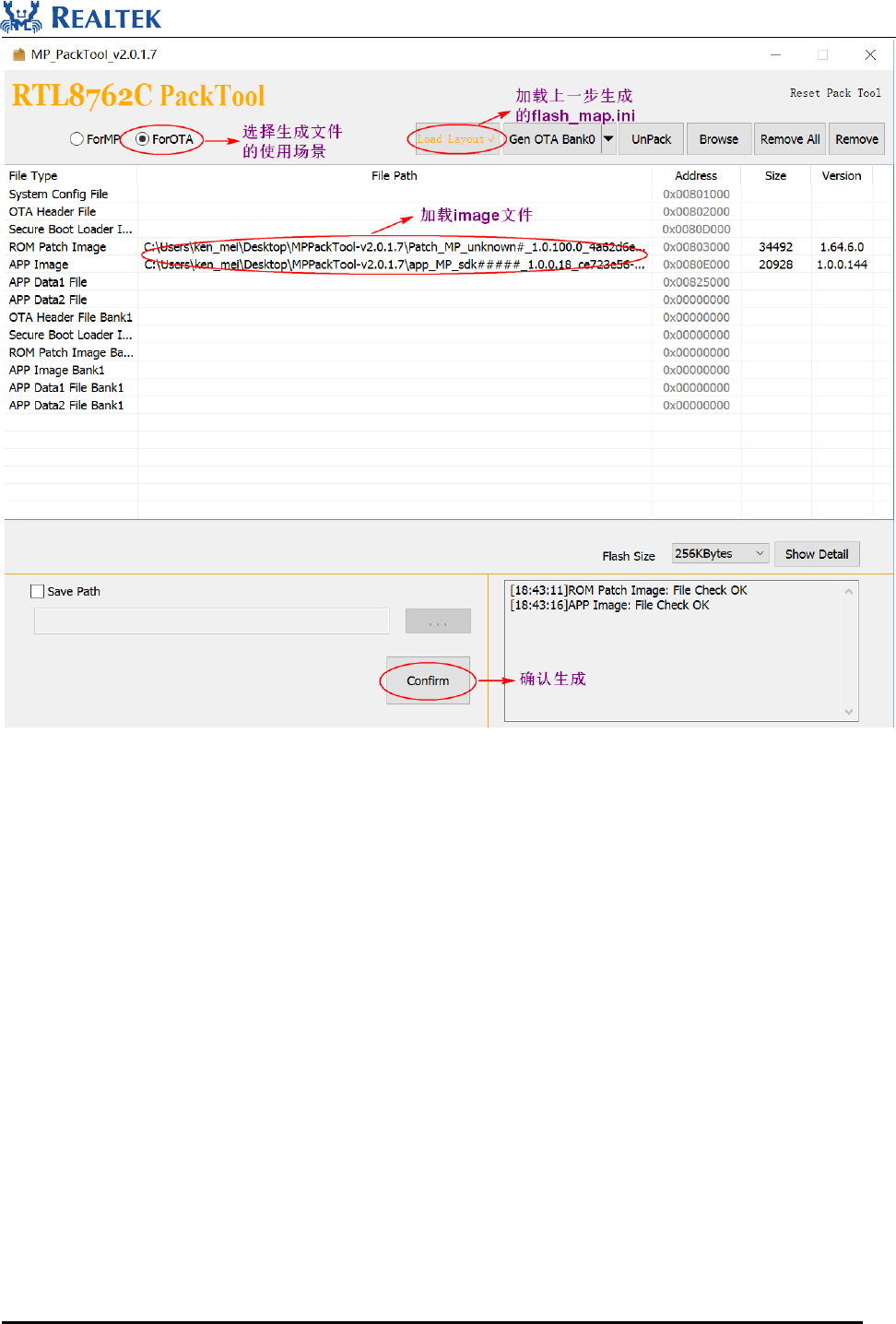The width and height of the screenshot is (896, 1324).
Task: Click the Browse button
Action: click(719, 139)
